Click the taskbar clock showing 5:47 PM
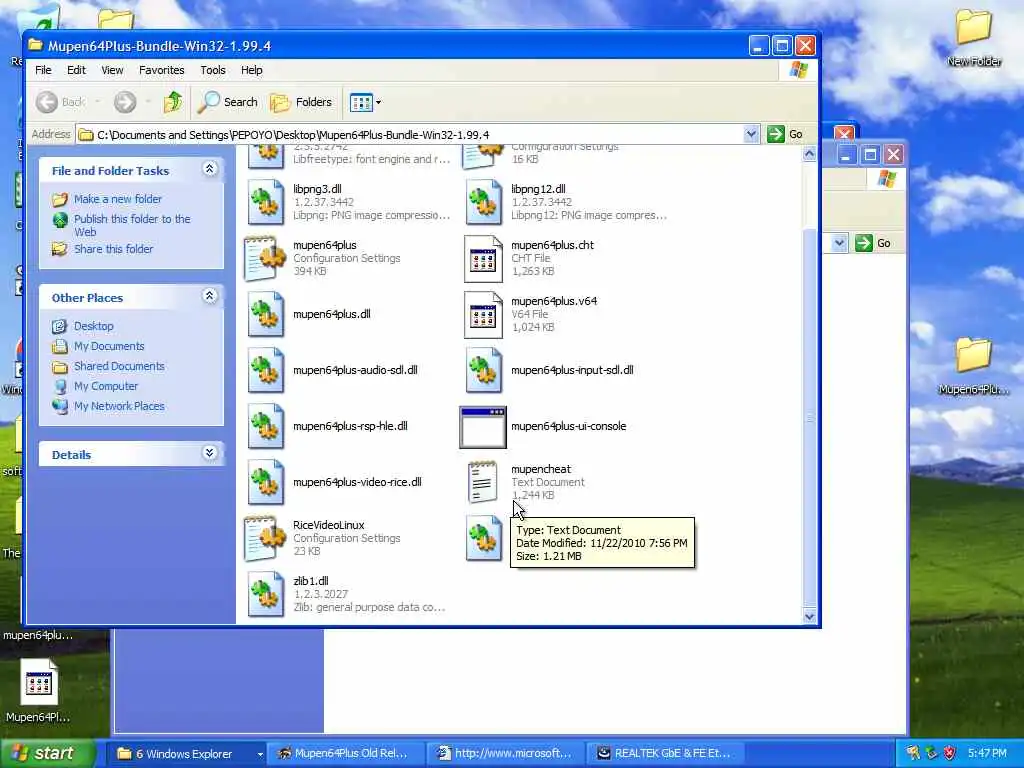Image resolution: width=1024 pixels, height=768 pixels. tap(987, 754)
